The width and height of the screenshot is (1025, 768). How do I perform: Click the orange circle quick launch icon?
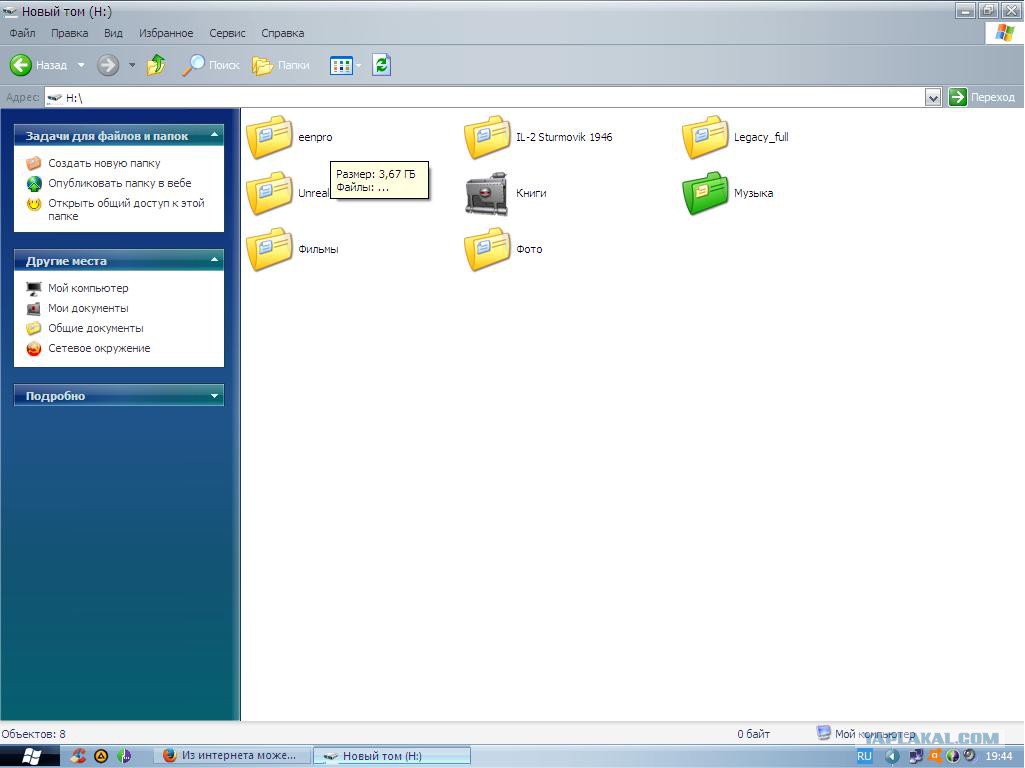click(101, 756)
